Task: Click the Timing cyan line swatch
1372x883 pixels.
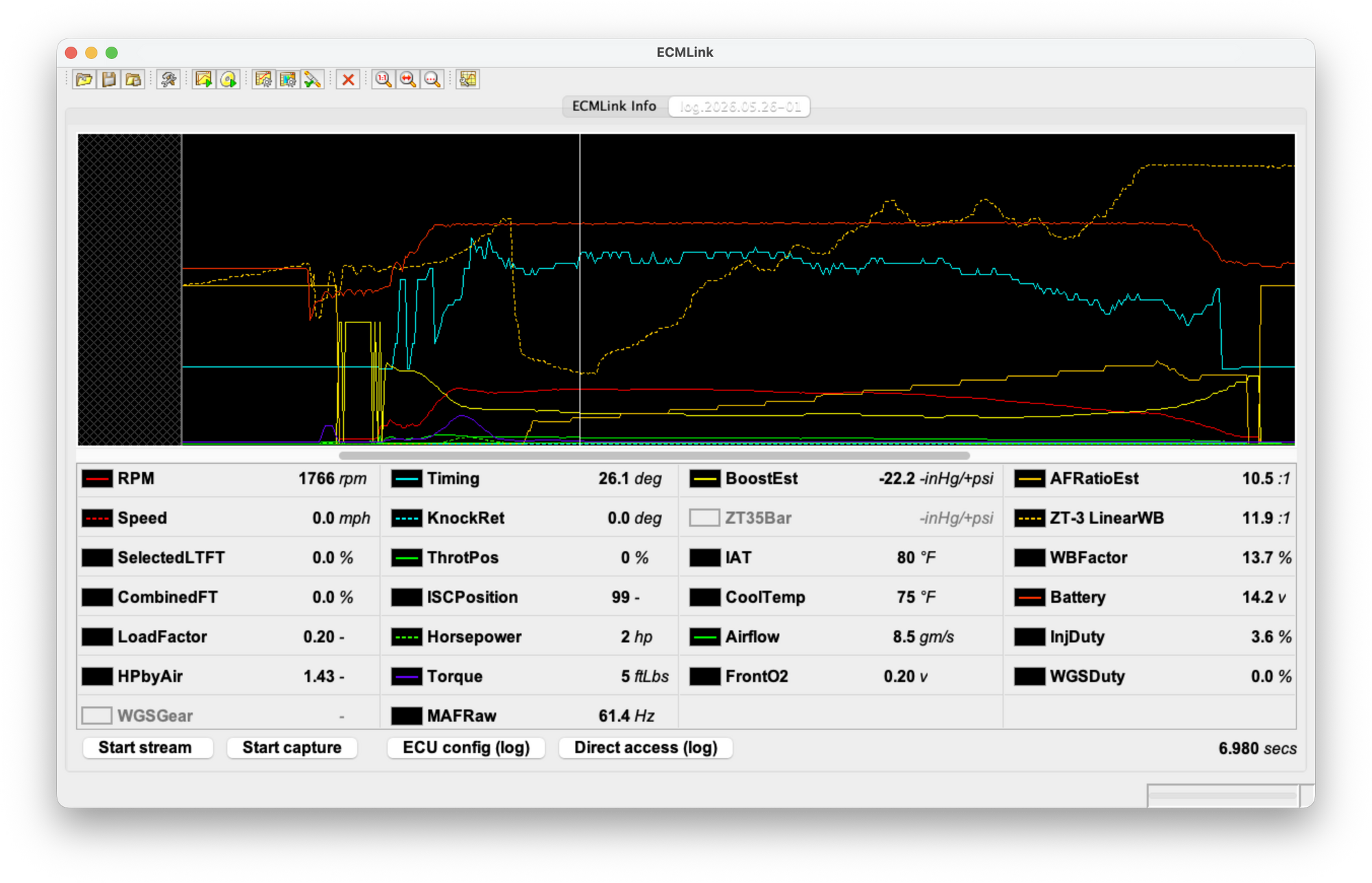Action: coord(407,478)
